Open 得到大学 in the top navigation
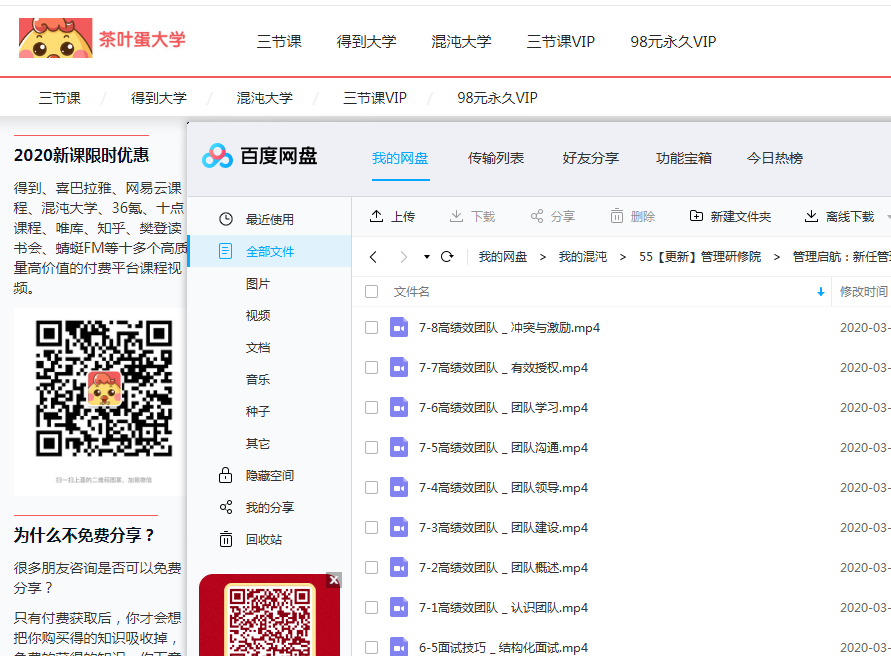891x656 pixels. pos(367,41)
